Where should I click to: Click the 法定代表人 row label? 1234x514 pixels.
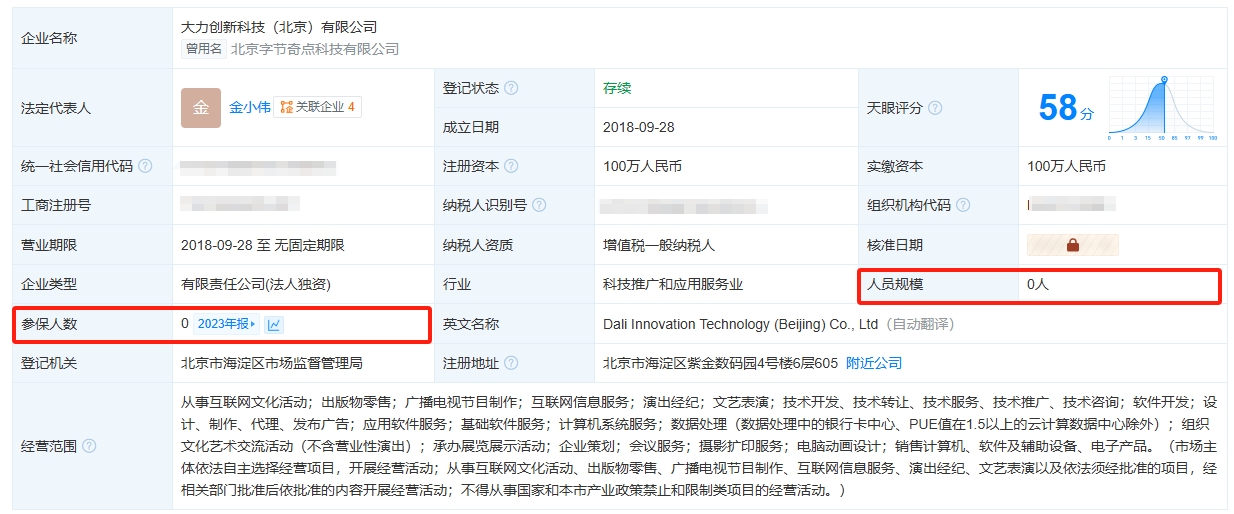pos(56,108)
